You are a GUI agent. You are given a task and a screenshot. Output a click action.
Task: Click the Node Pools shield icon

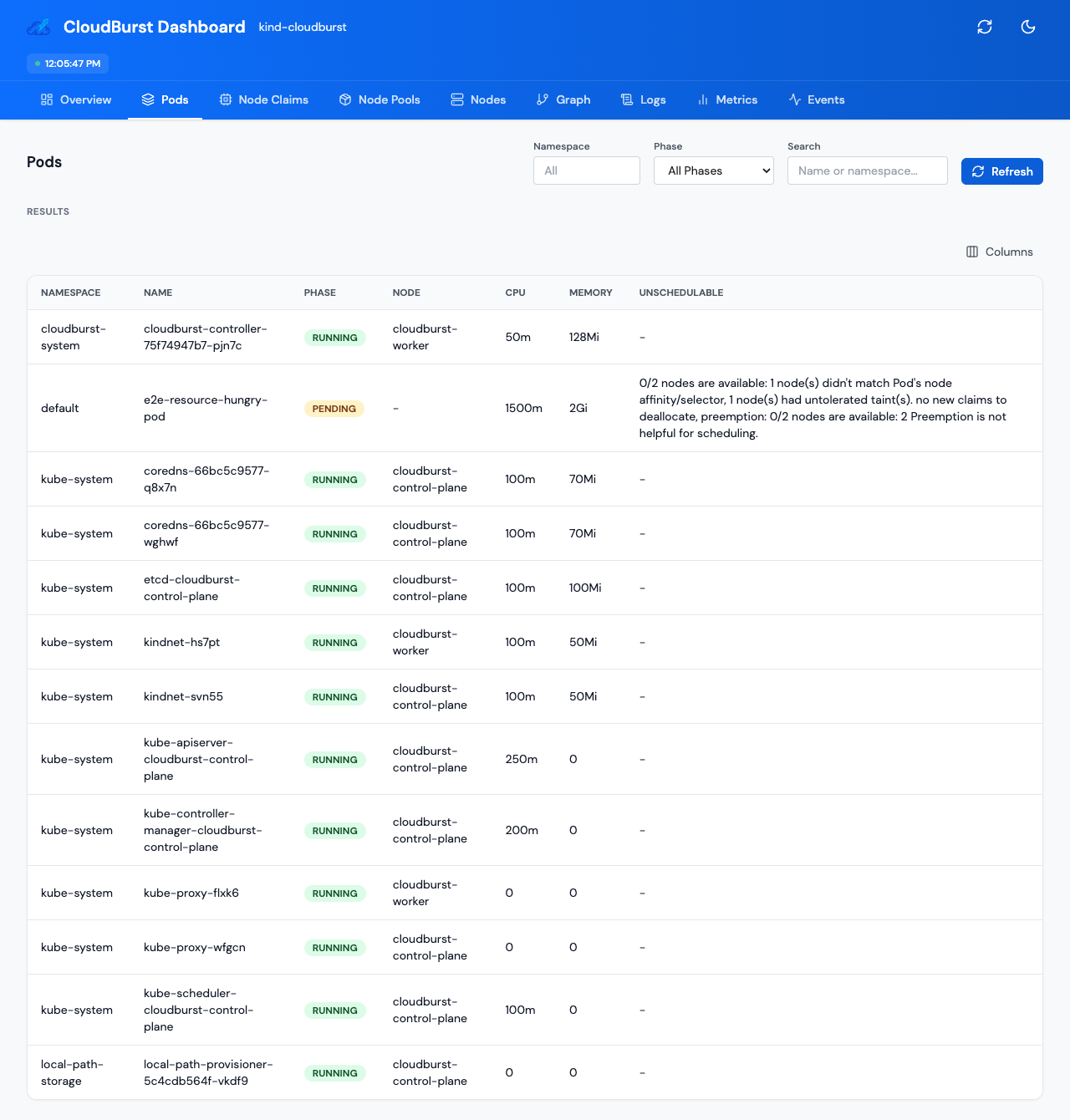point(344,99)
